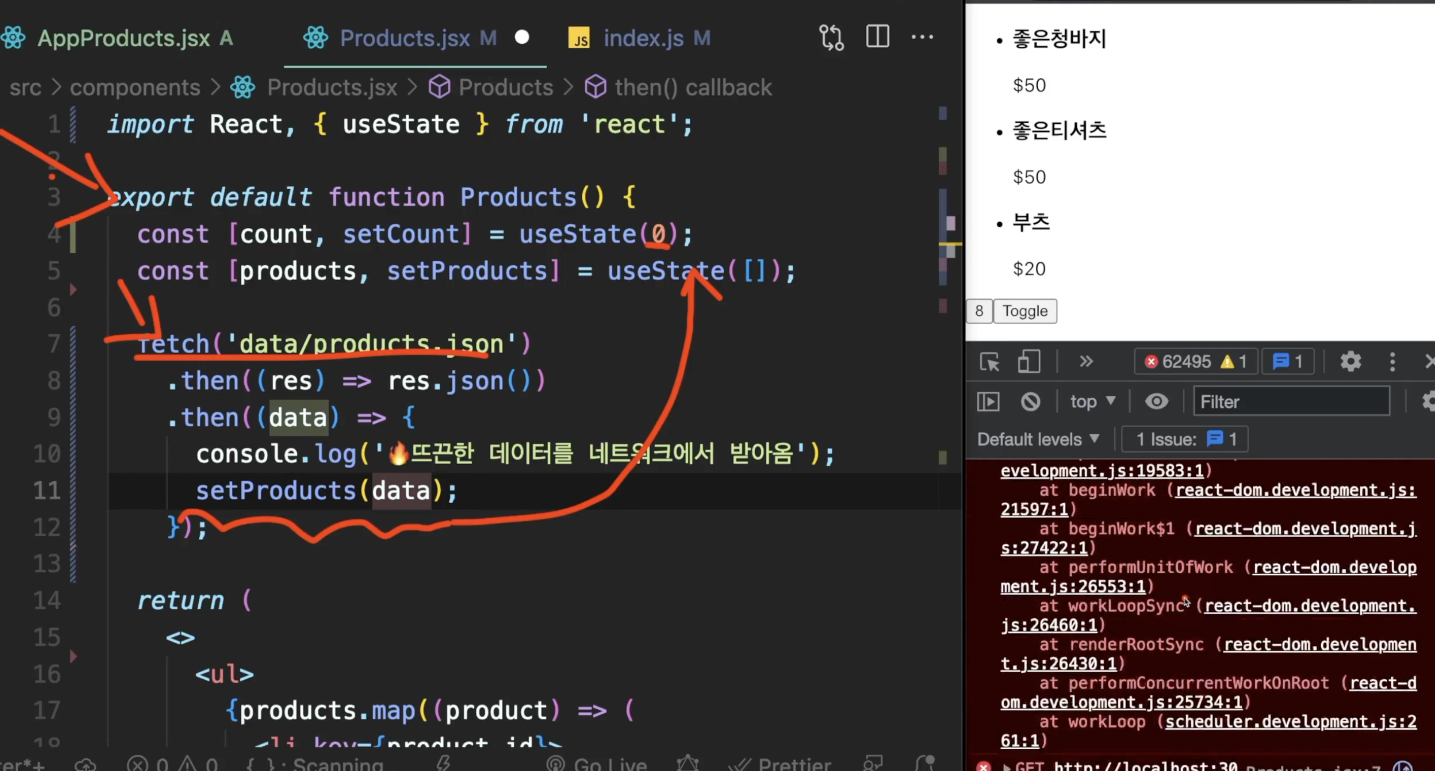
Task: Toggle the device toolbar icon in DevTools
Action: tap(1029, 362)
